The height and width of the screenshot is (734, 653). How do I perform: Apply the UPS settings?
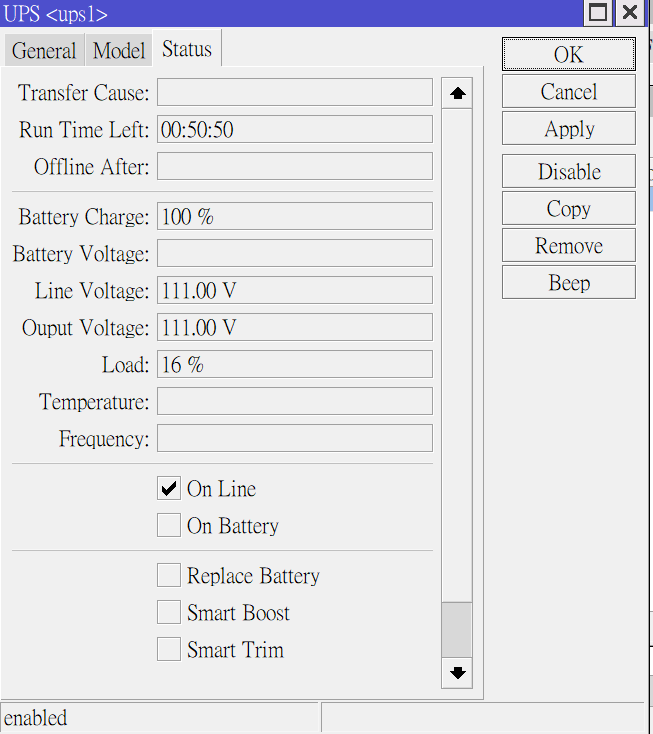point(569,128)
